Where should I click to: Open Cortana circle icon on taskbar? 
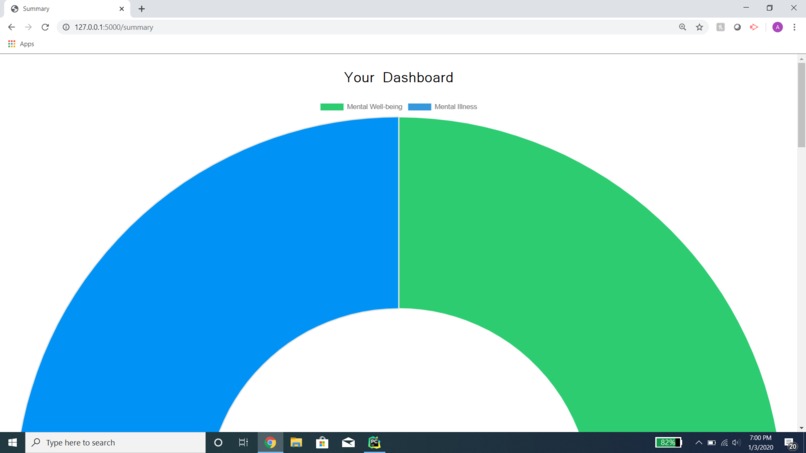click(218, 442)
